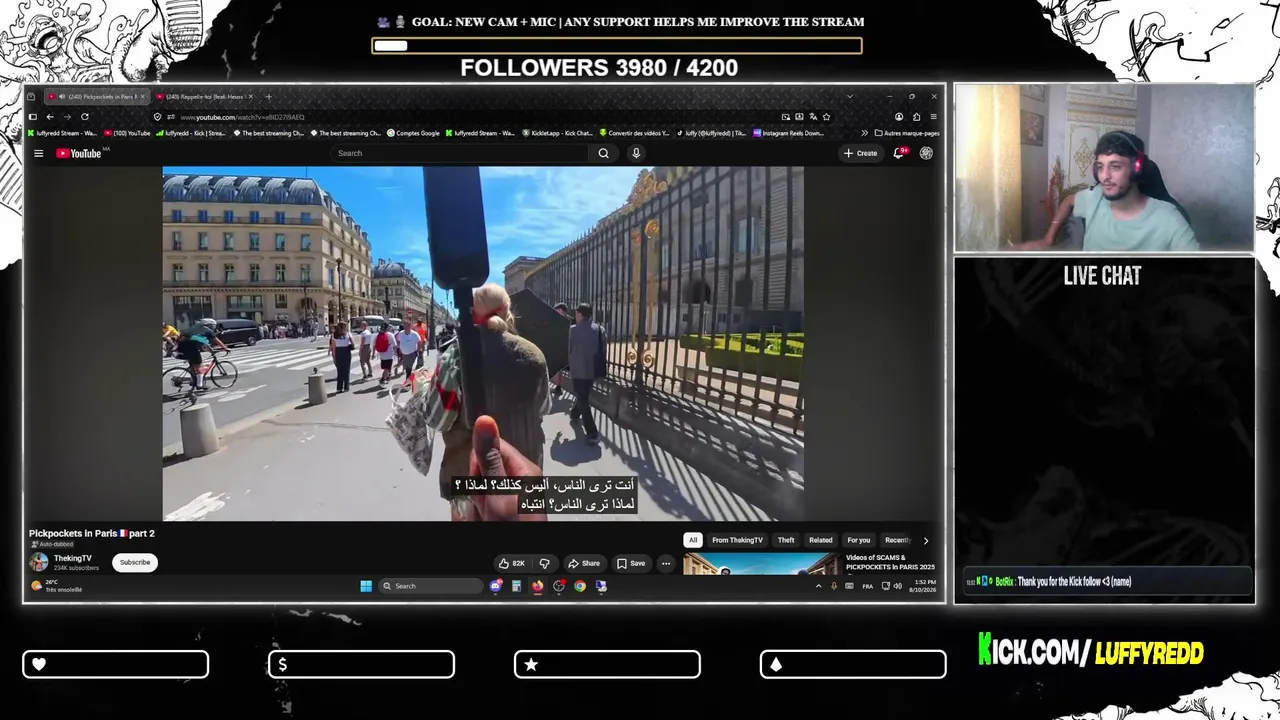The width and height of the screenshot is (1280, 720).
Task: Show more filter chips with the arrow
Action: coord(925,540)
